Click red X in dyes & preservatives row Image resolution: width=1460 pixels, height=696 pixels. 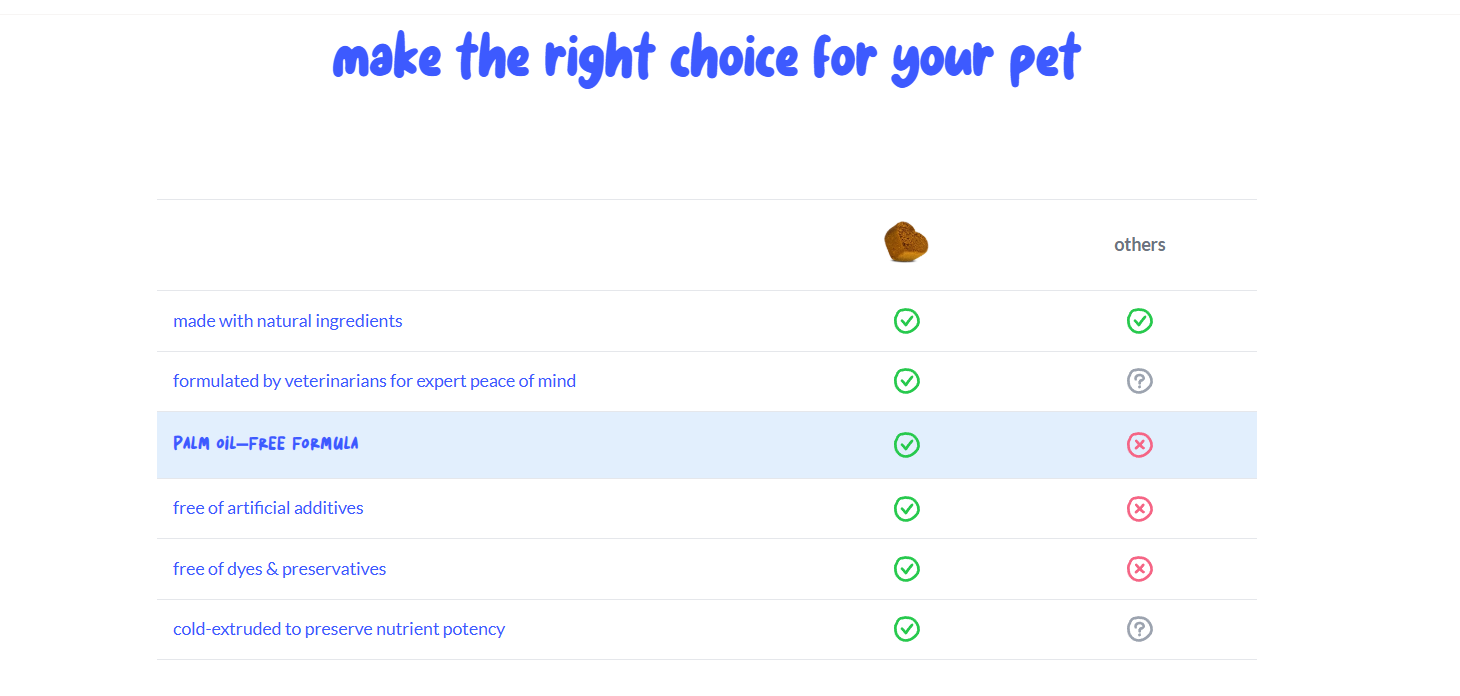(1140, 569)
